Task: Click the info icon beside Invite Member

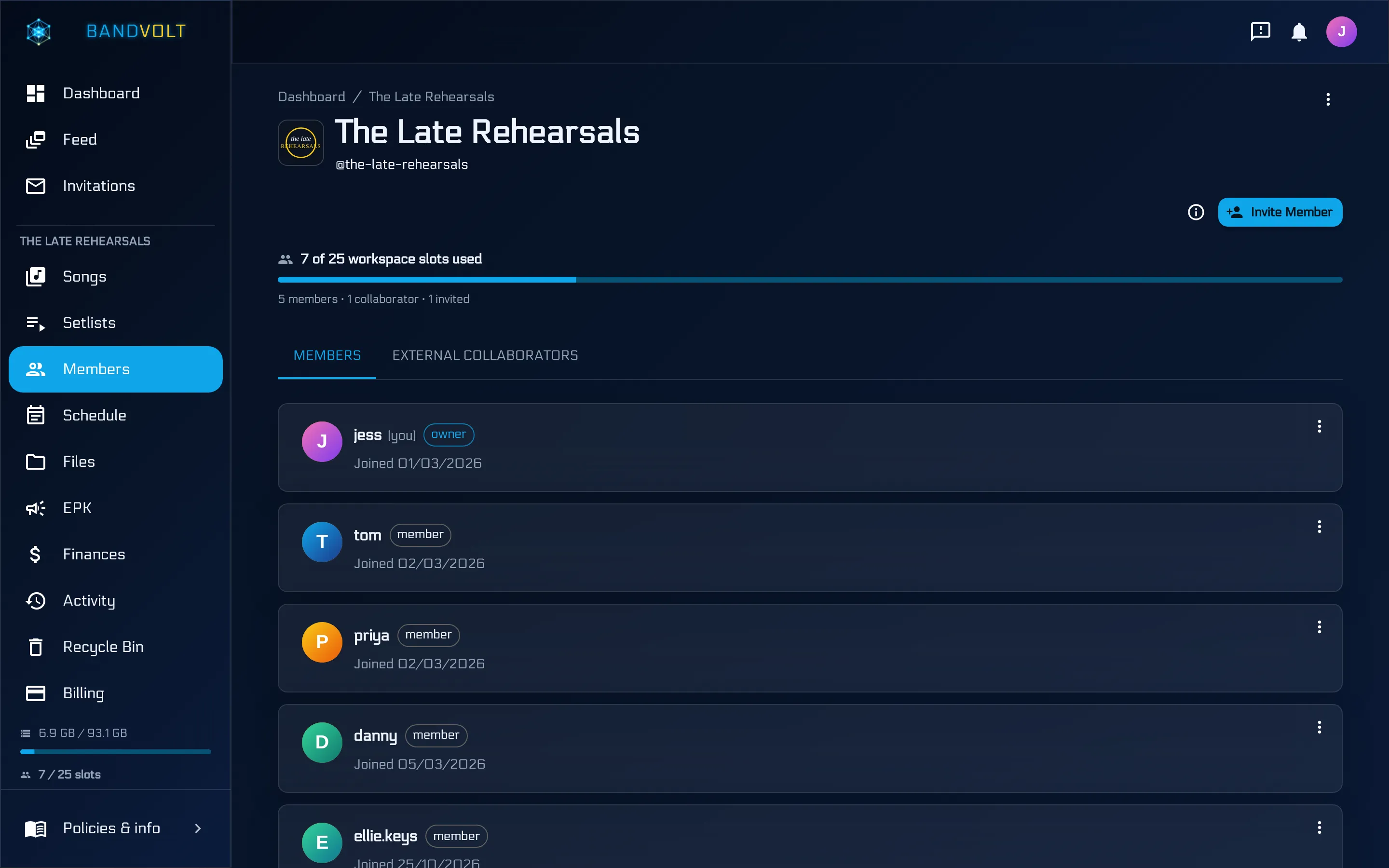Action: [x=1196, y=212]
